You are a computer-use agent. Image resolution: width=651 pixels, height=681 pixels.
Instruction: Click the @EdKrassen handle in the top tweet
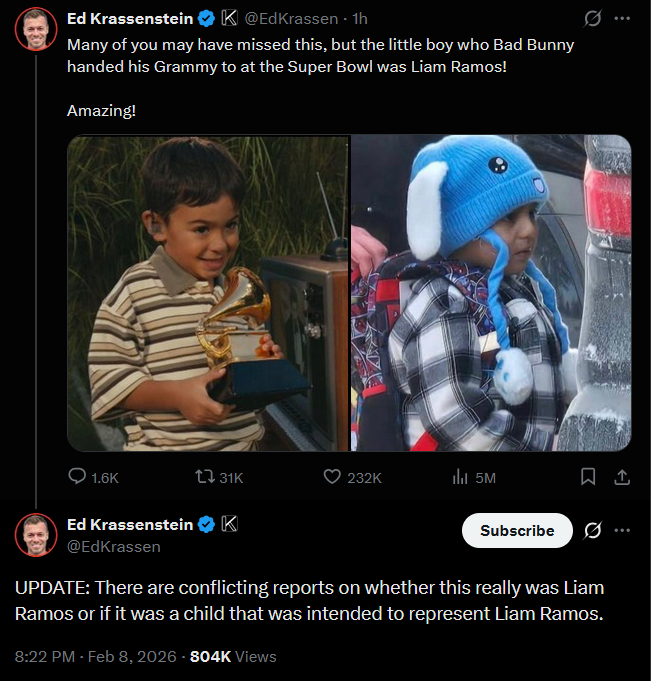point(288,19)
